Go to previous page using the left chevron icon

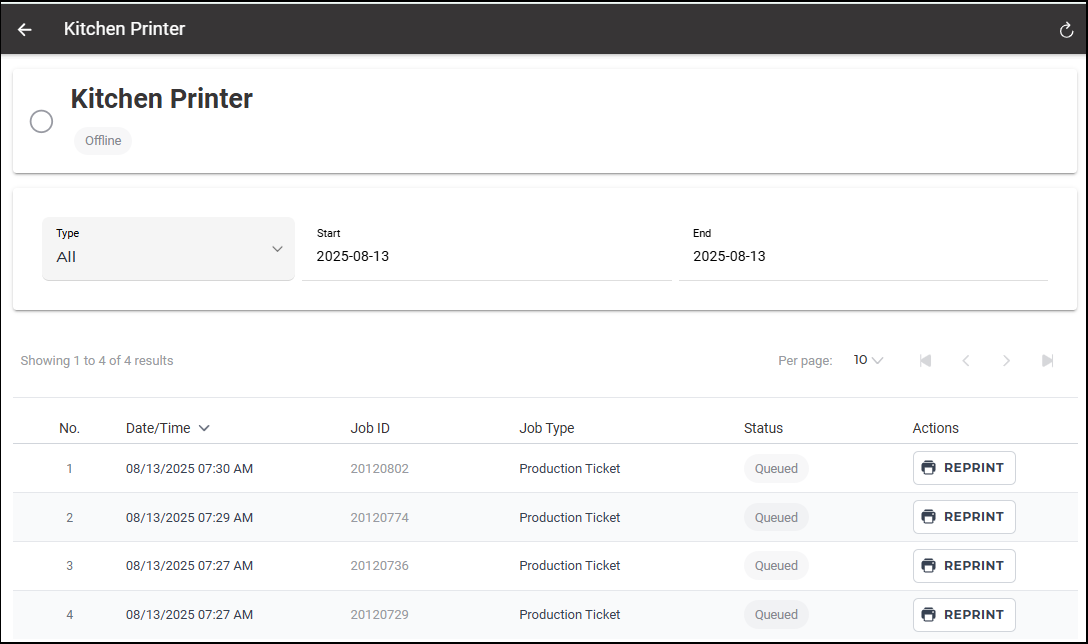click(x=966, y=360)
